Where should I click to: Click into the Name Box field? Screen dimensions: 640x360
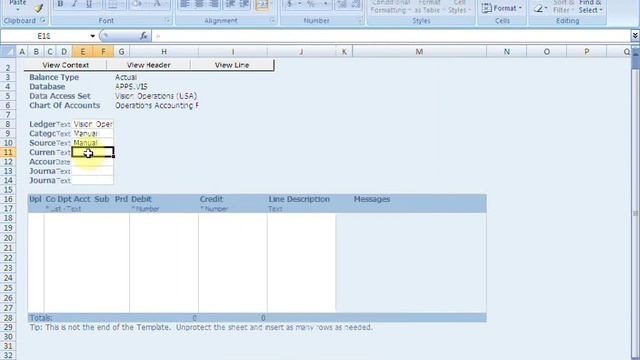click(x=44, y=36)
